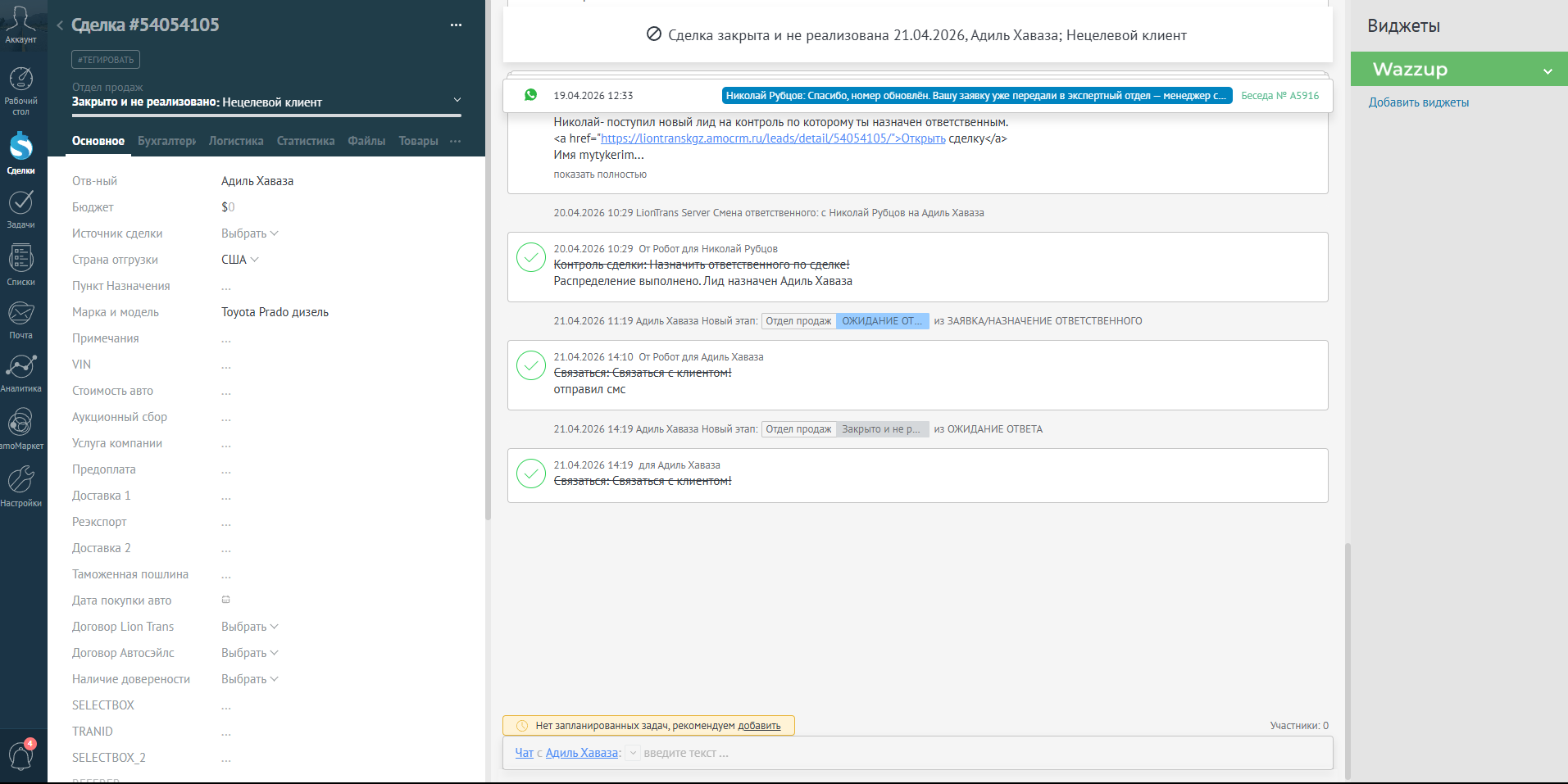The image size is (1568, 784).
Task: Open Договор Lion Trans Выбрать dropdown
Action: click(x=250, y=627)
